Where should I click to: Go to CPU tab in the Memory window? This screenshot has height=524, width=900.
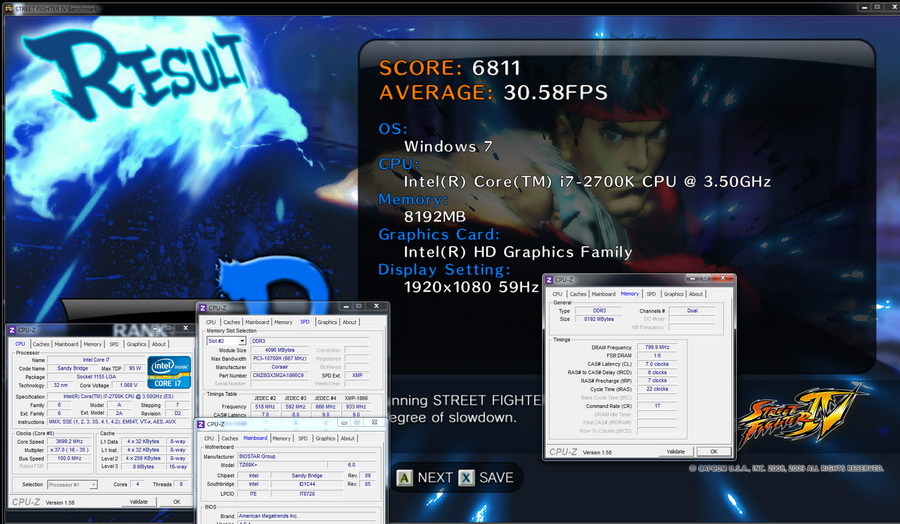point(557,294)
